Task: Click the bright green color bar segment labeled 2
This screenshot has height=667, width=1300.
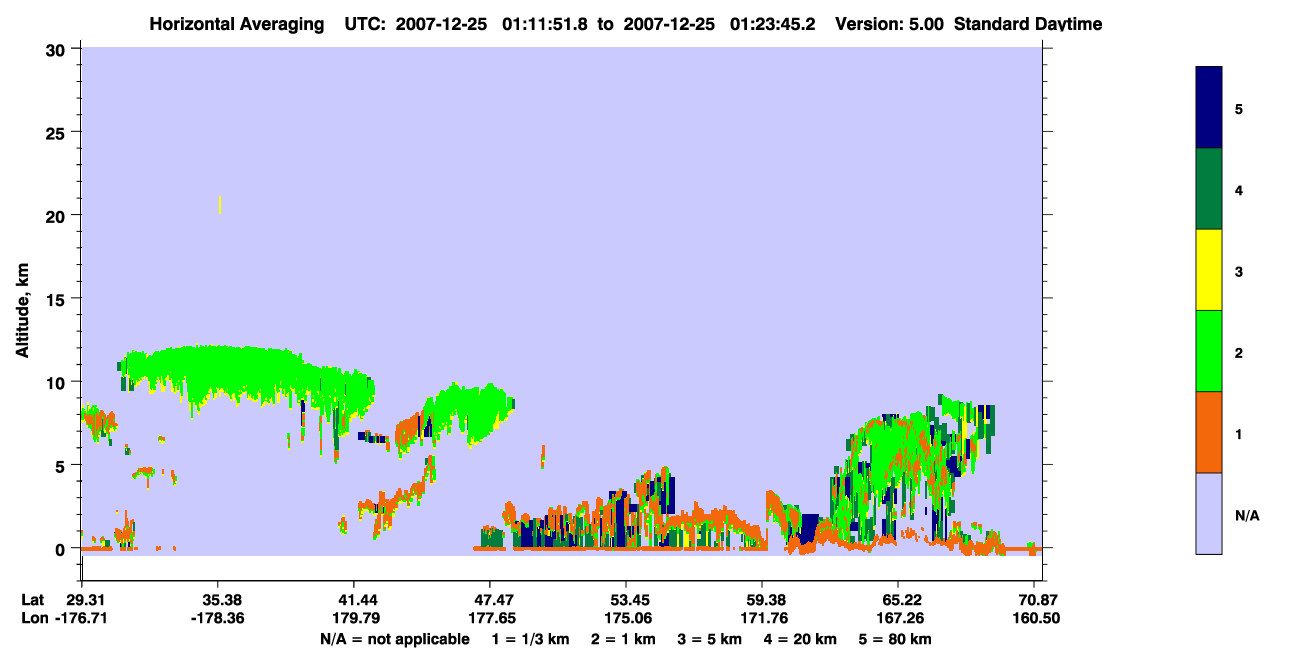Action: (1209, 351)
